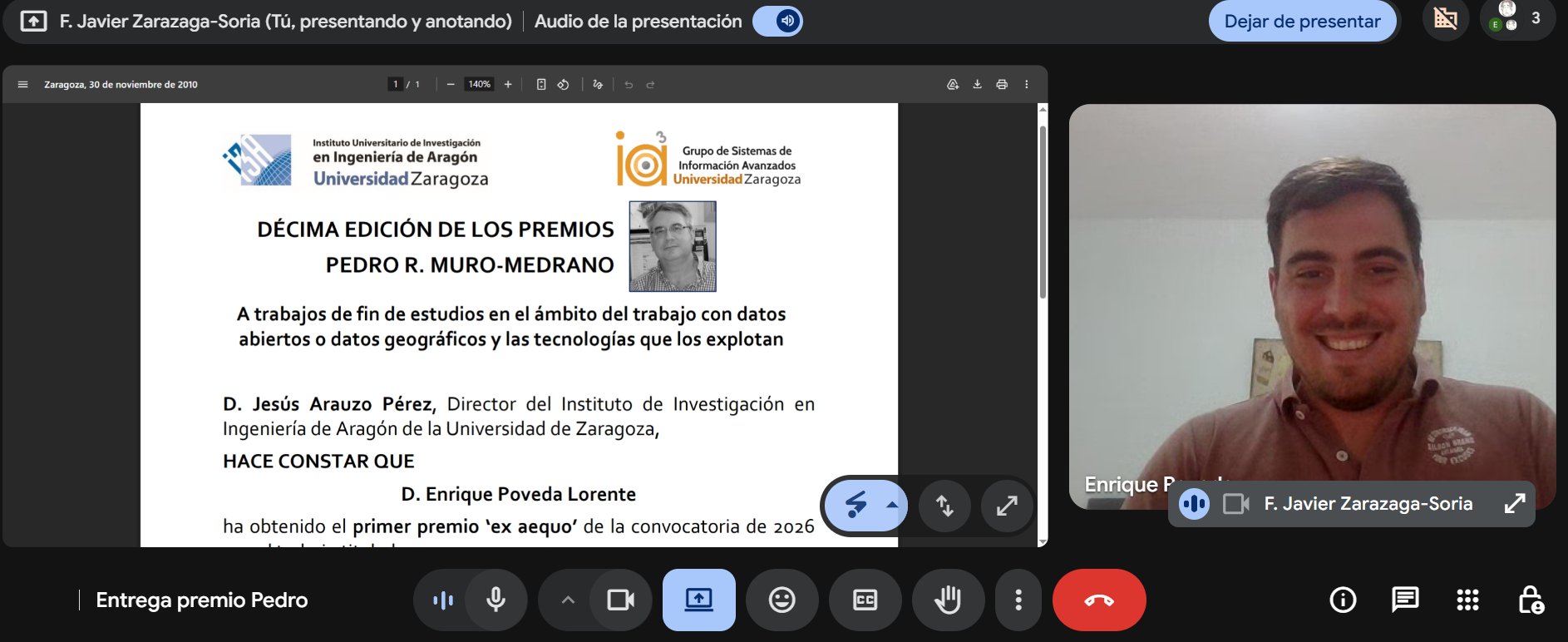
Task: Click the presenting-screen icon at top left
Action: (x=33, y=21)
